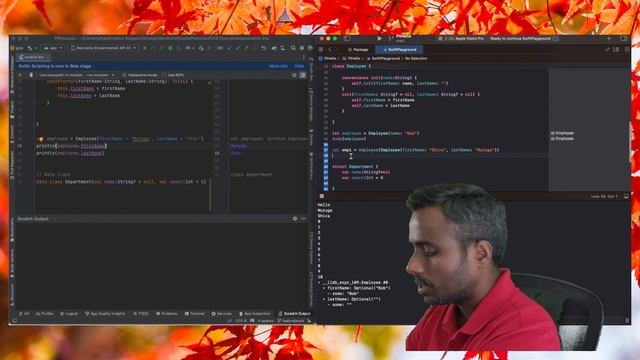Click the Department data class declaration in Kotlin
Viewport: 640px width, 360px height.
coord(121,182)
